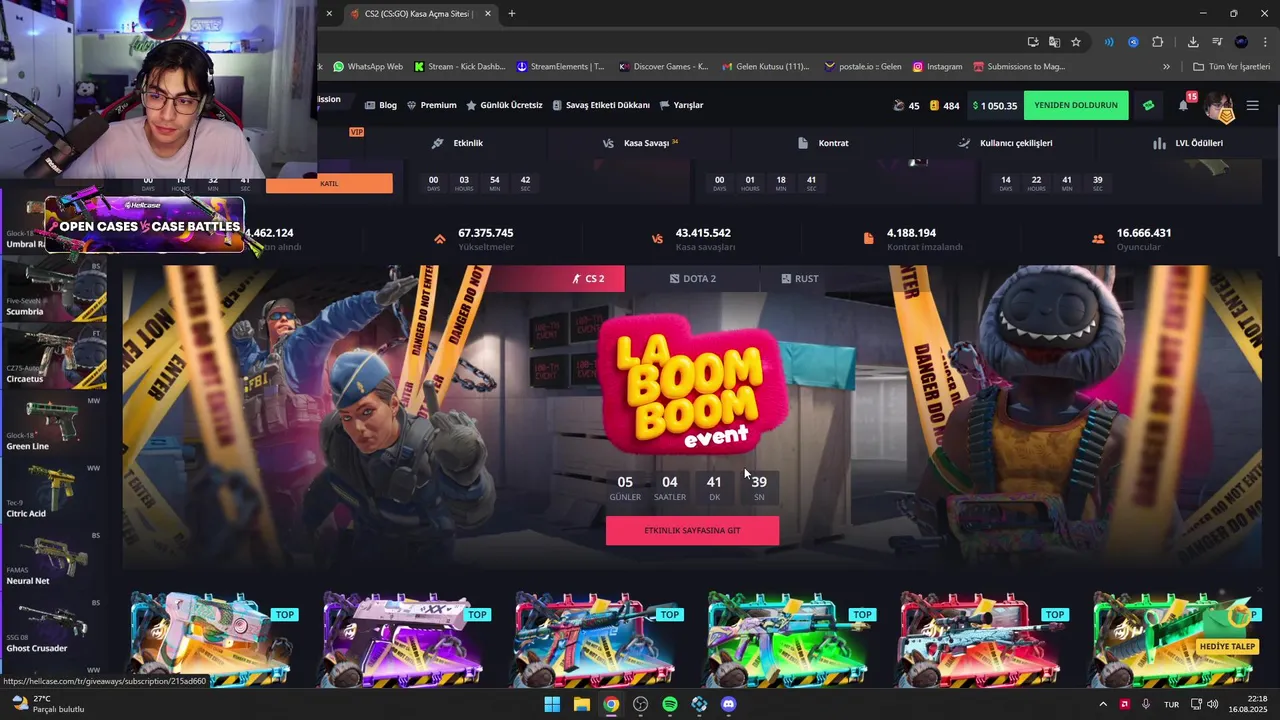Close the CS2 Kasa Açma Sitesi tab
Viewport: 1280px width, 720px height.
[488, 14]
